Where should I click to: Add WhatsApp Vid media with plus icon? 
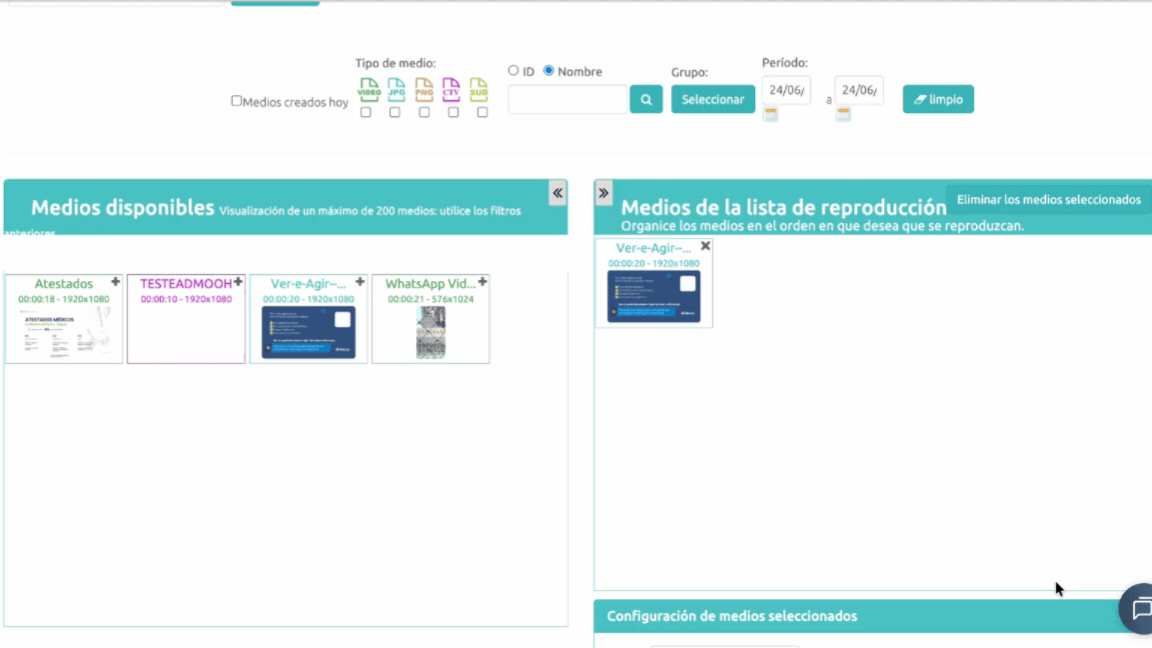pos(483,281)
